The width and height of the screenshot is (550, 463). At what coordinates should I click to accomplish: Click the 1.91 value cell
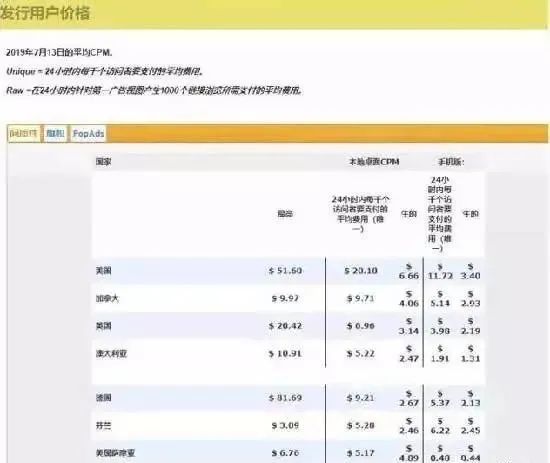[x=440, y=354]
